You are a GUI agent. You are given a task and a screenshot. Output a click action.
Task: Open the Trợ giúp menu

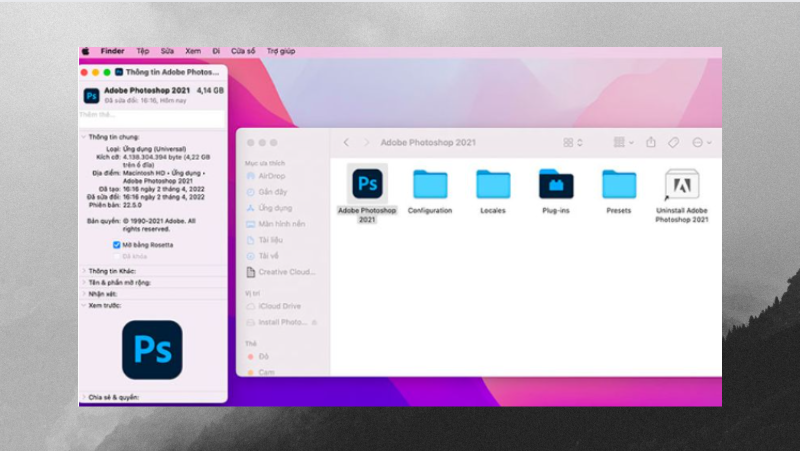(x=281, y=51)
